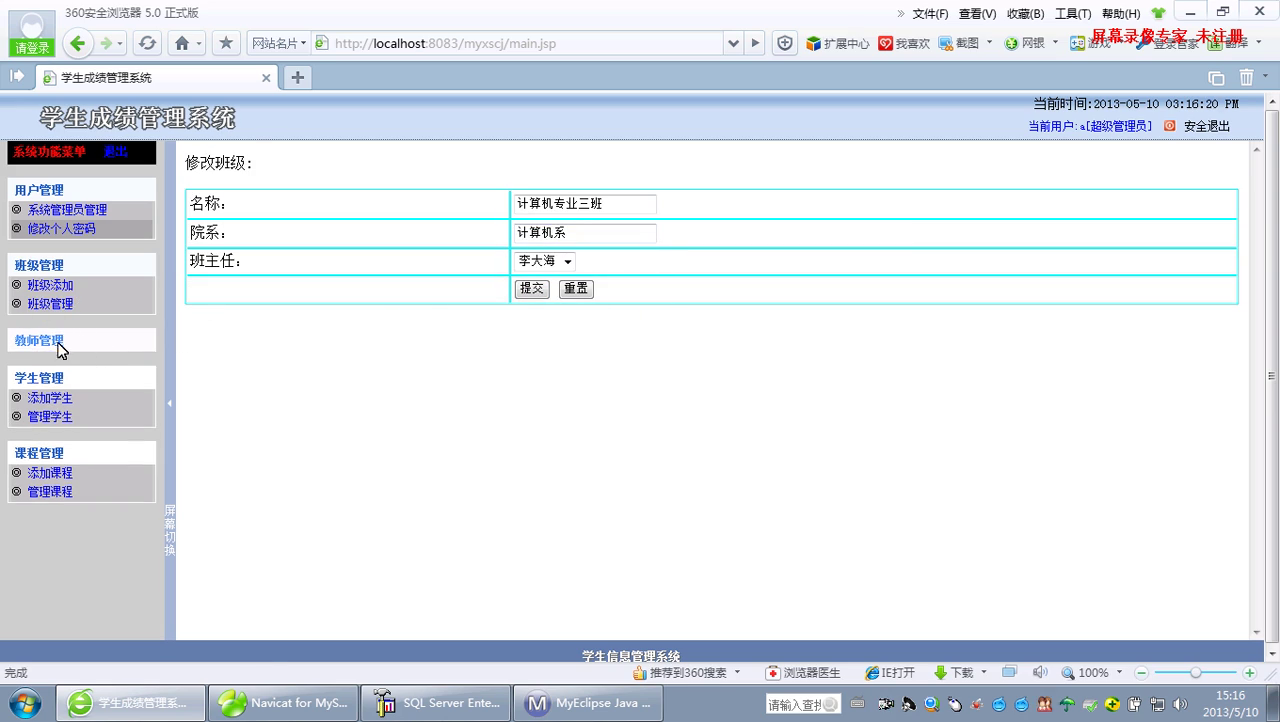The width and height of the screenshot is (1280, 722).
Task: Click the 我喜欢 heart button
Action: coord(904,43)
